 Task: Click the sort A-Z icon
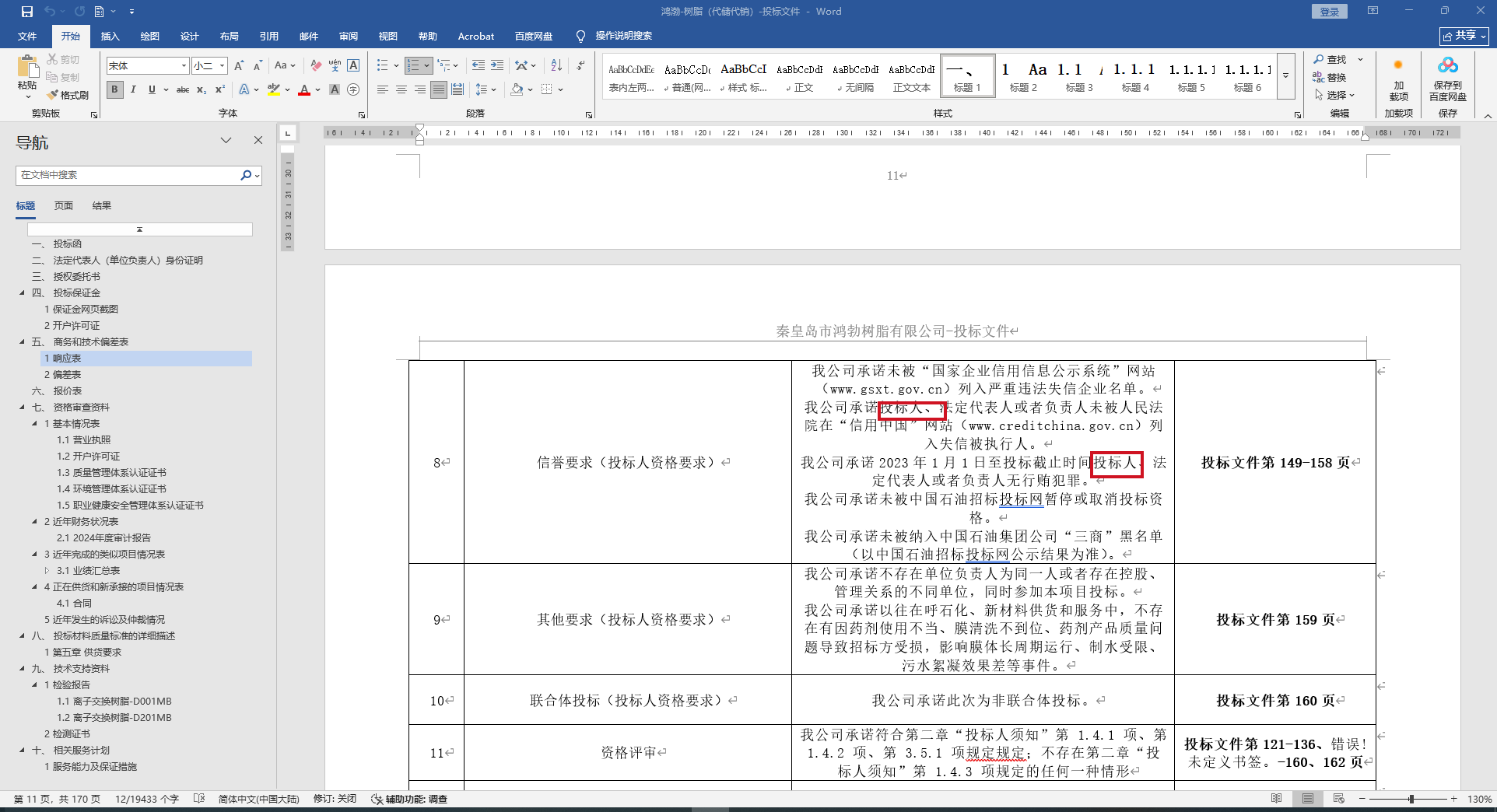click(556, 66)
